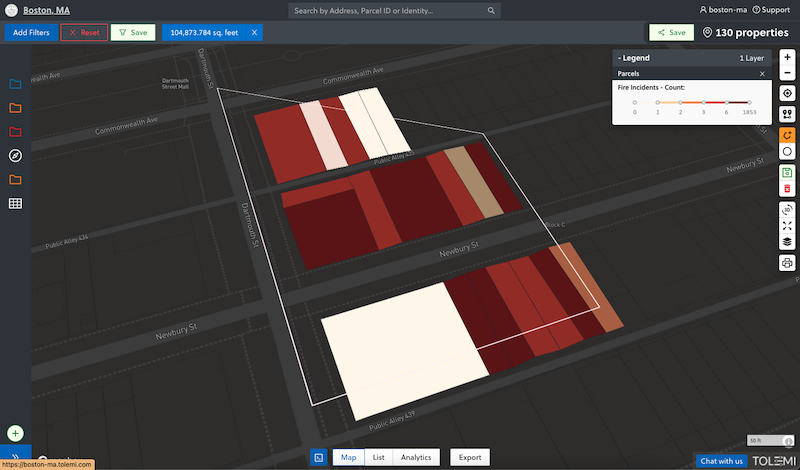Click the blue folder icon in sidebar
800x470 pixels.
coord(15,84)
